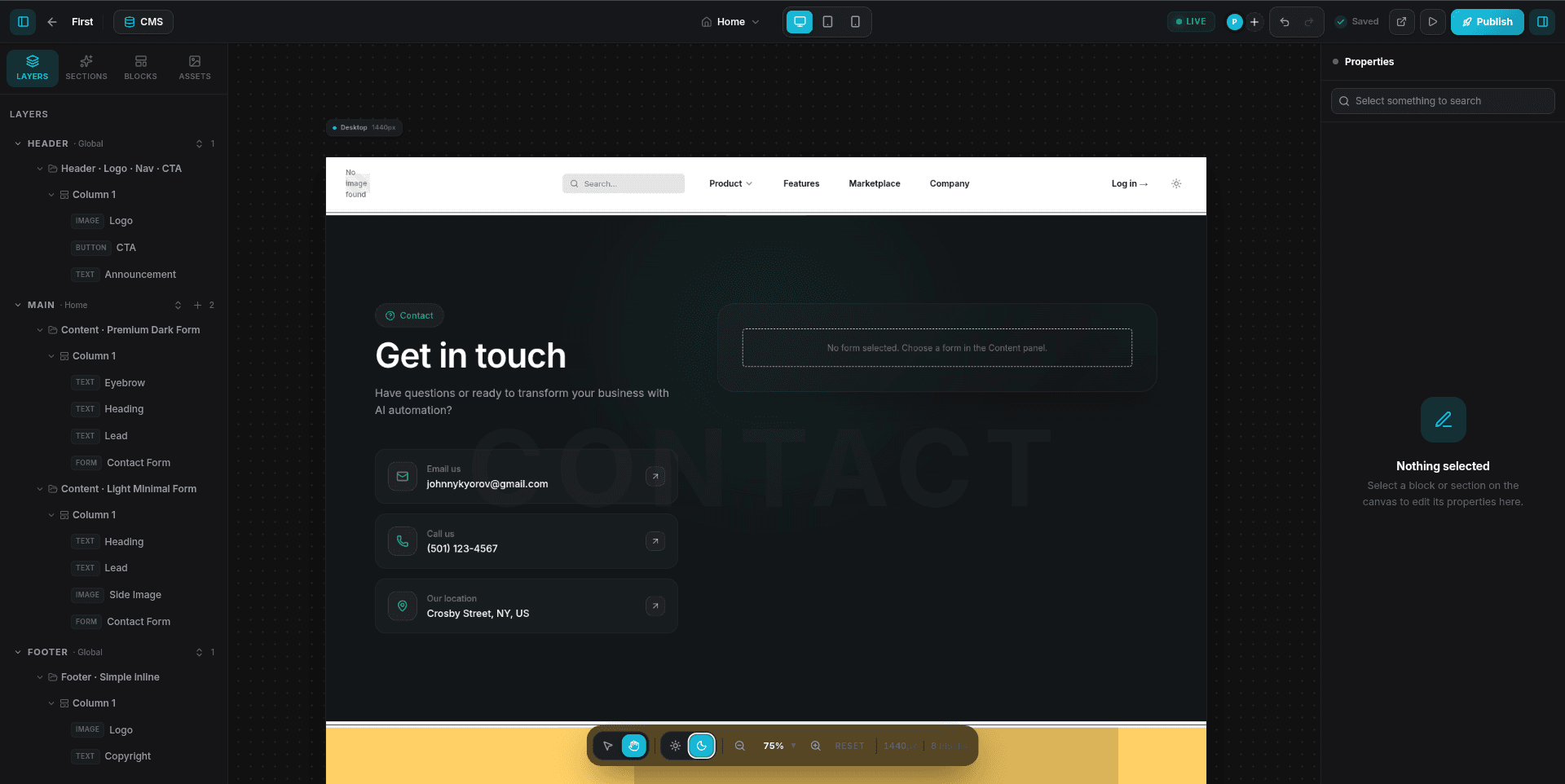Screen dimensions: 1565x784
Task: Collapse Content · Premium Dark Form section
Action: coord(40,330)
